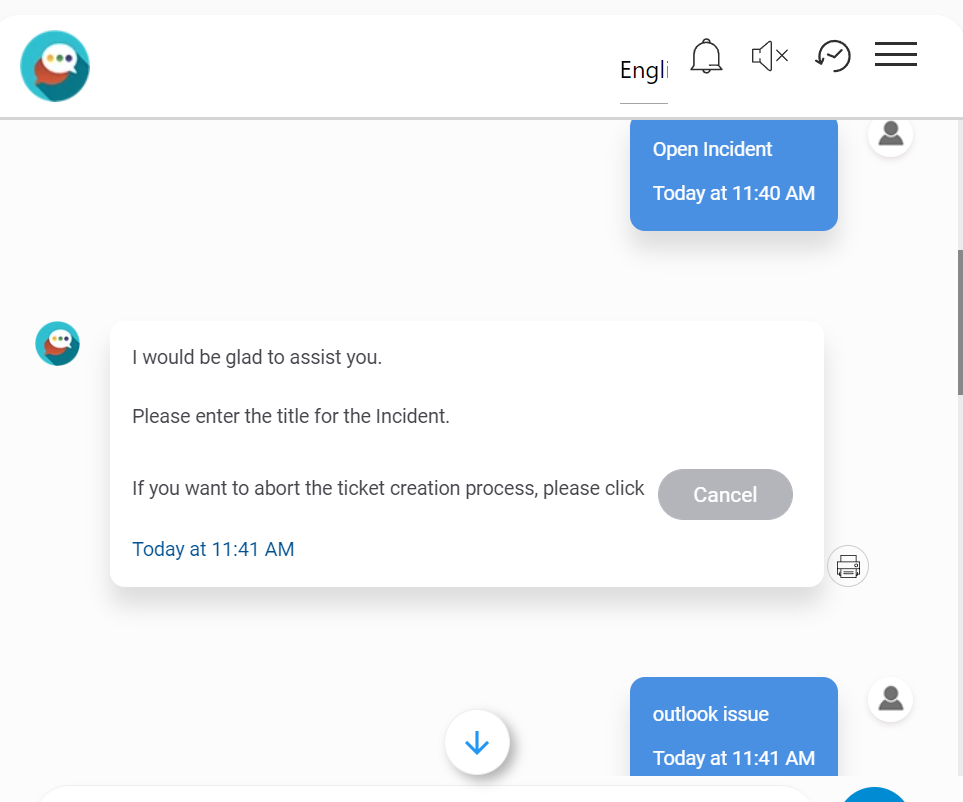Jump to latest message with down arrow
963x802 pixels.
point(477,743)
